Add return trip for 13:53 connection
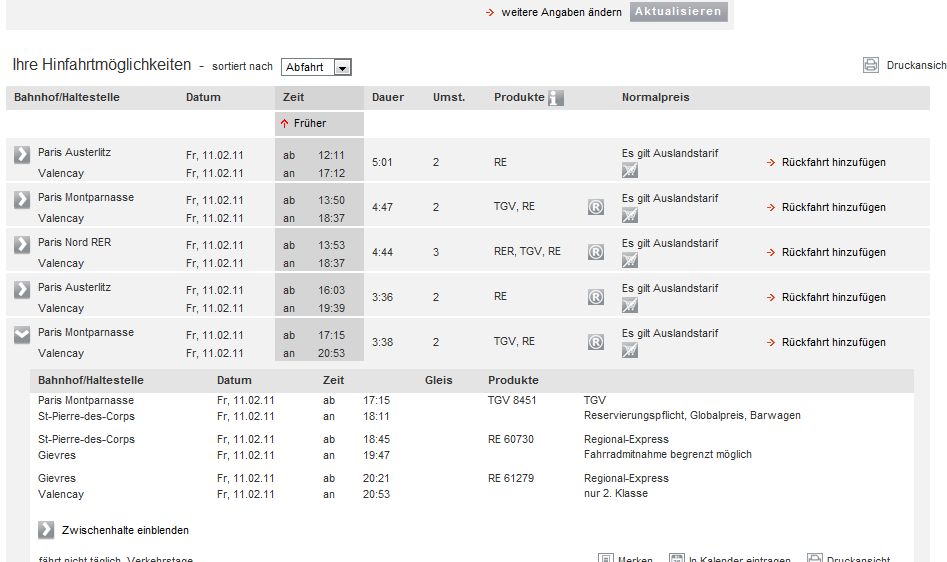The height and width of the screenshot is (562, 947). pos(833,252)
